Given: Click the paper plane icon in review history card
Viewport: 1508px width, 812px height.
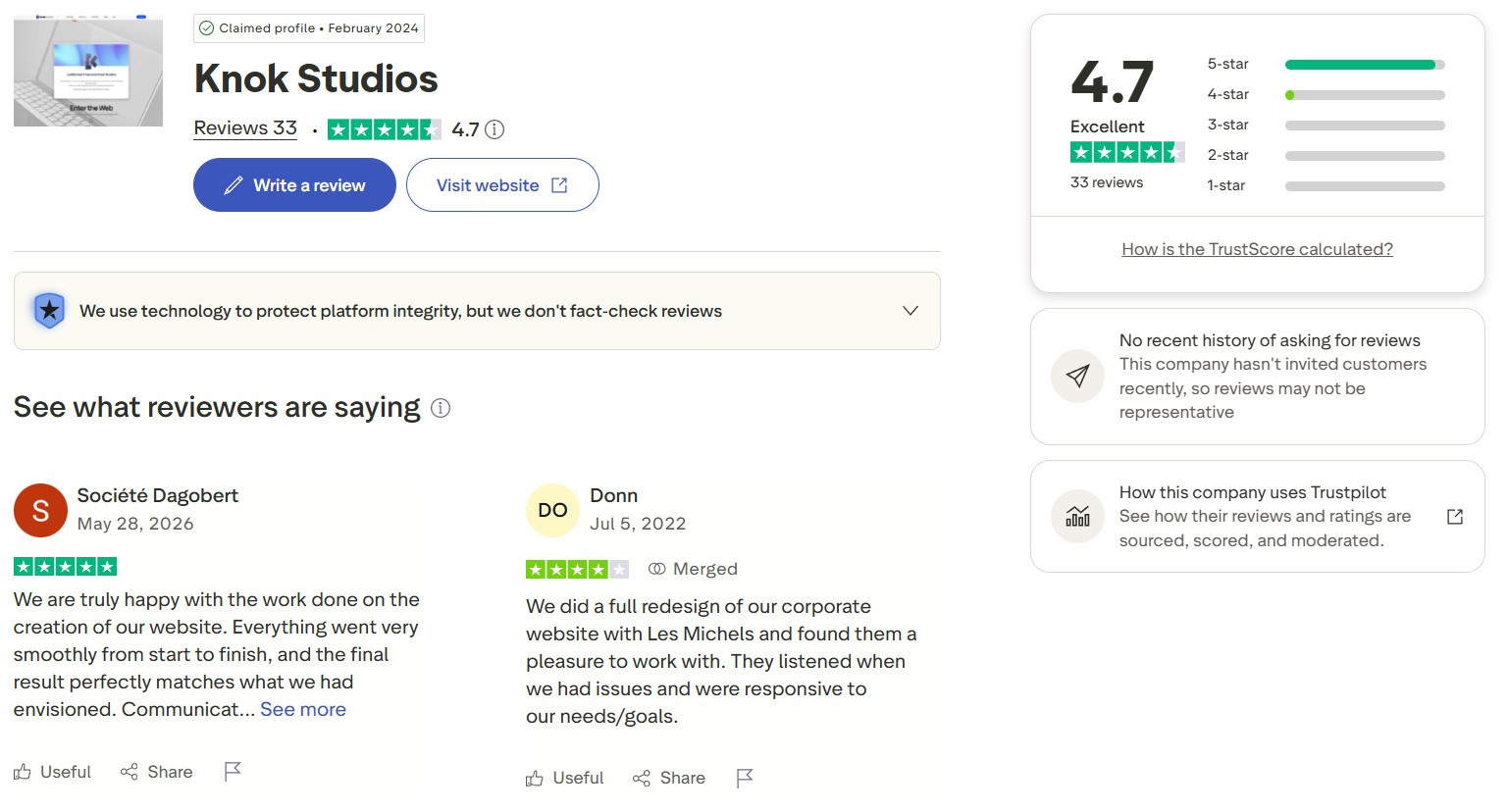Looking at the screenshot, I should point(1077,377).
